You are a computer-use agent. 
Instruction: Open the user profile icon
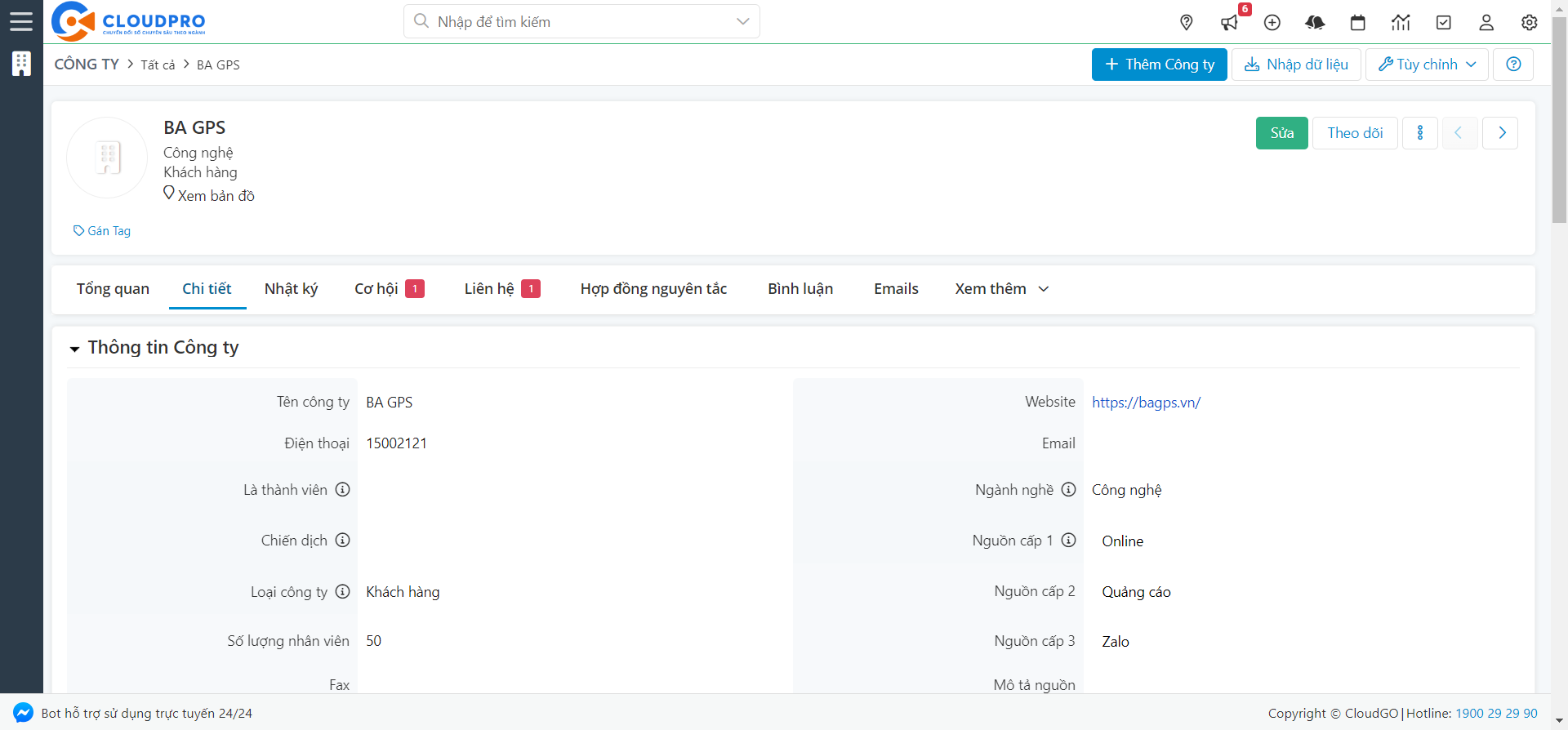coord(1486,22)
